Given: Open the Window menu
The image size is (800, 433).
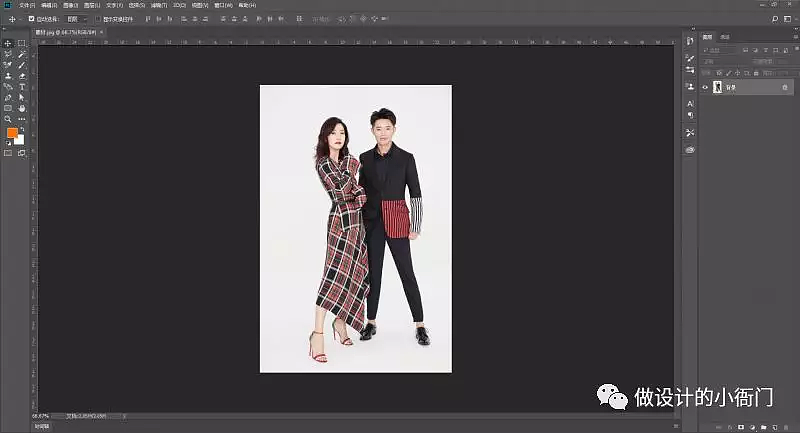Looking at the screenshot, I should (223, 5).
